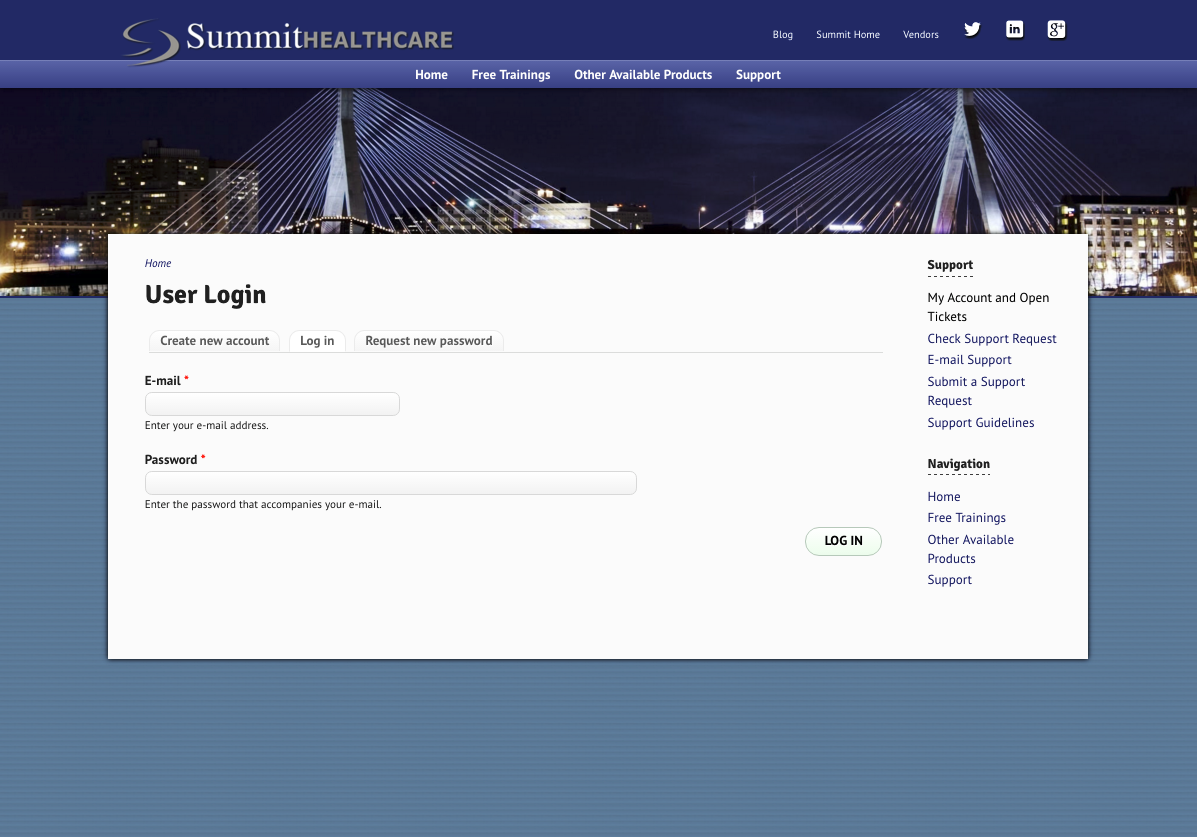Open Summit Healthcare's LinkedIn page
The height and width of the screenshot is (837, 1197).
point(1014,29)
